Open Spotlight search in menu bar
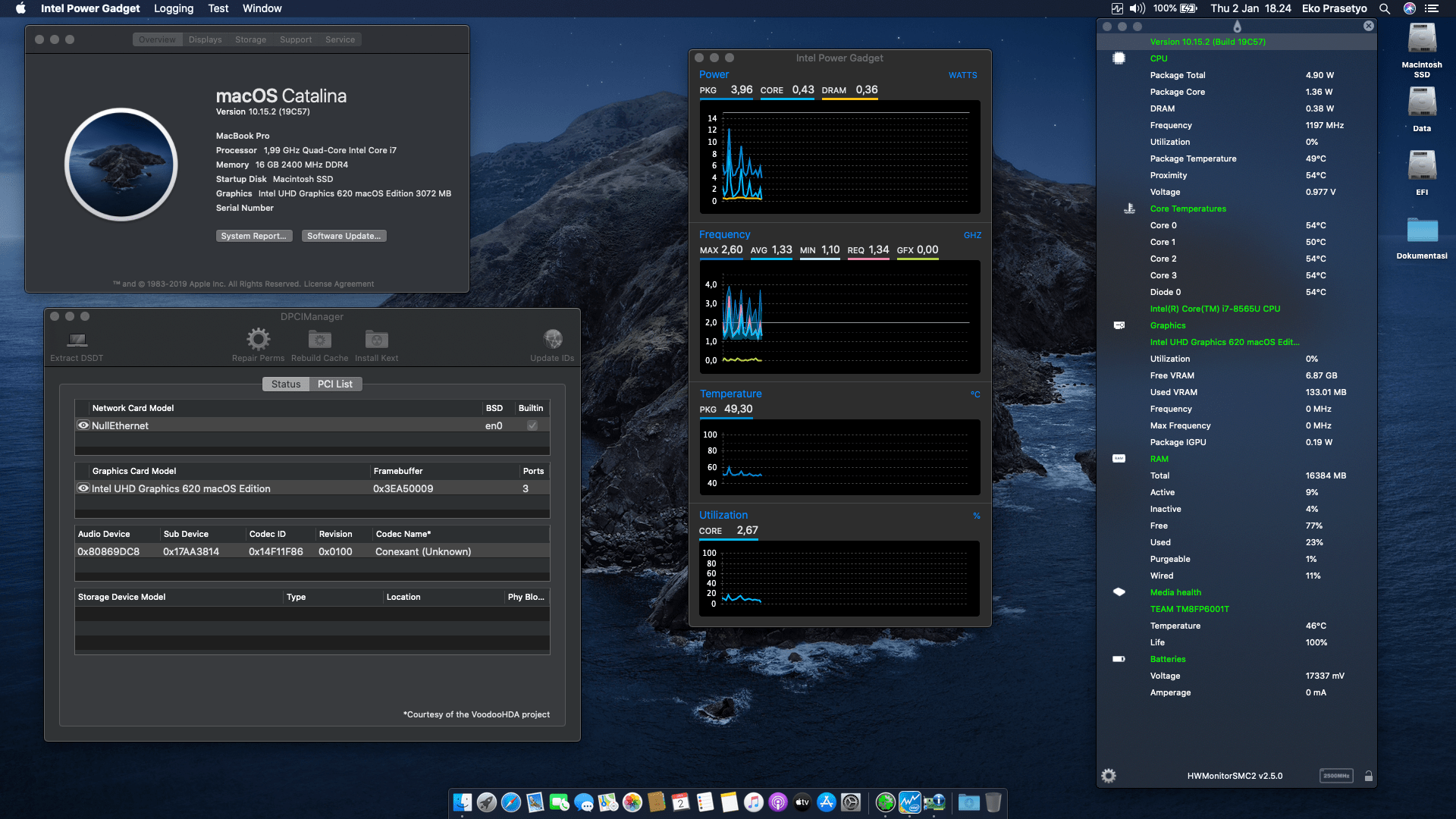Screen dimensions: 1456x819 1385,8
